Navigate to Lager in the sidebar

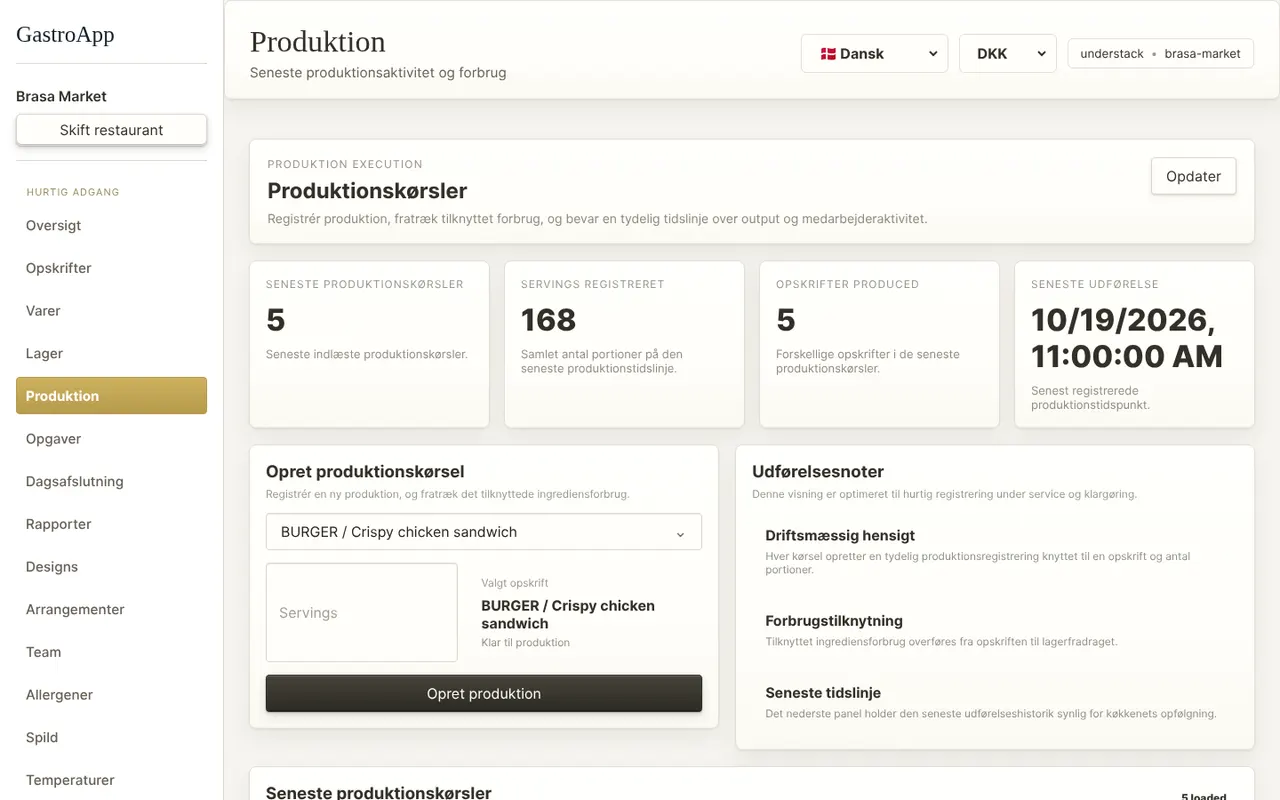coord(111,353)
